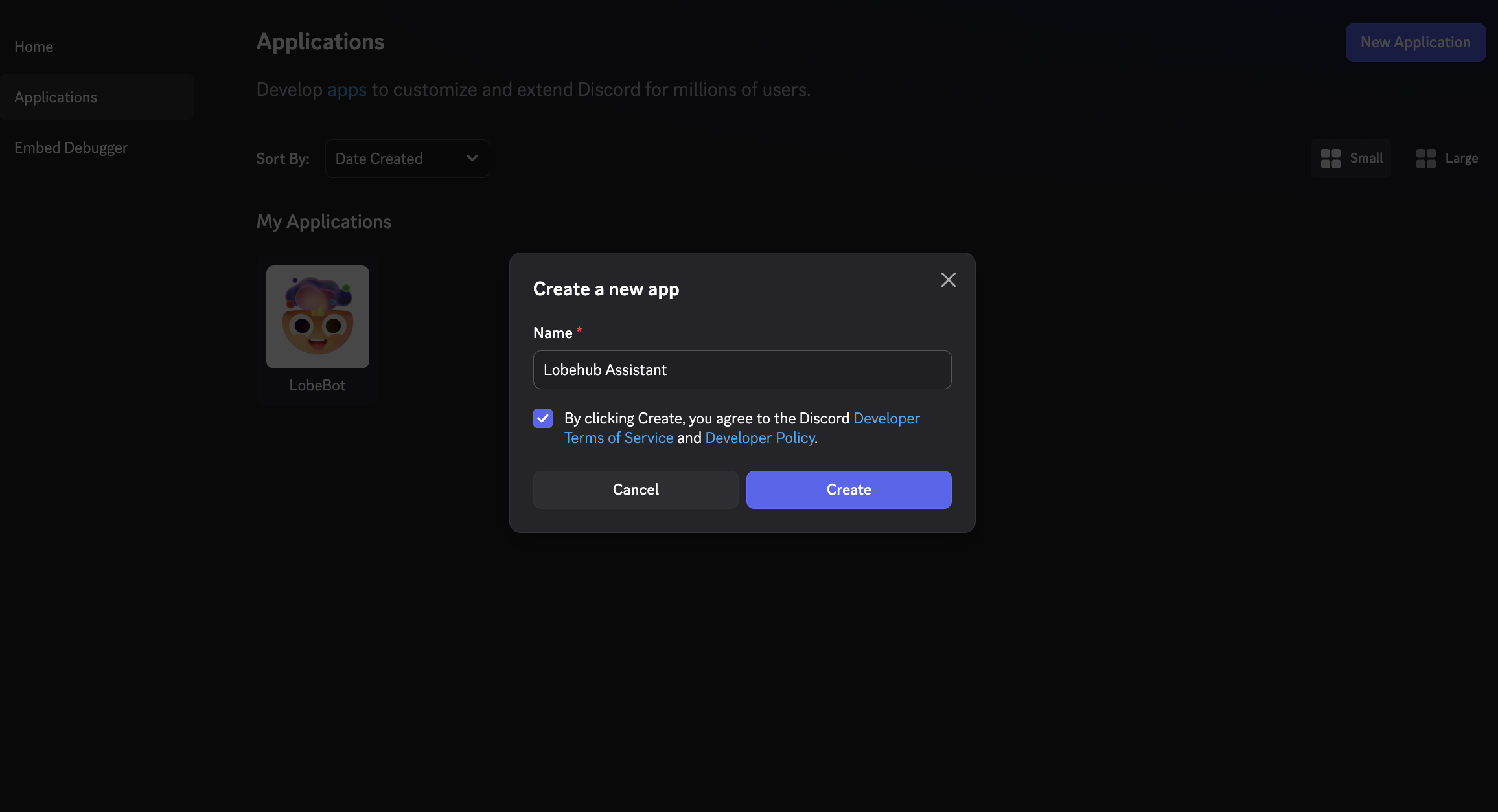Click the Large view label text
This screenshot has width=1498, height=812.
point(1461,159)
